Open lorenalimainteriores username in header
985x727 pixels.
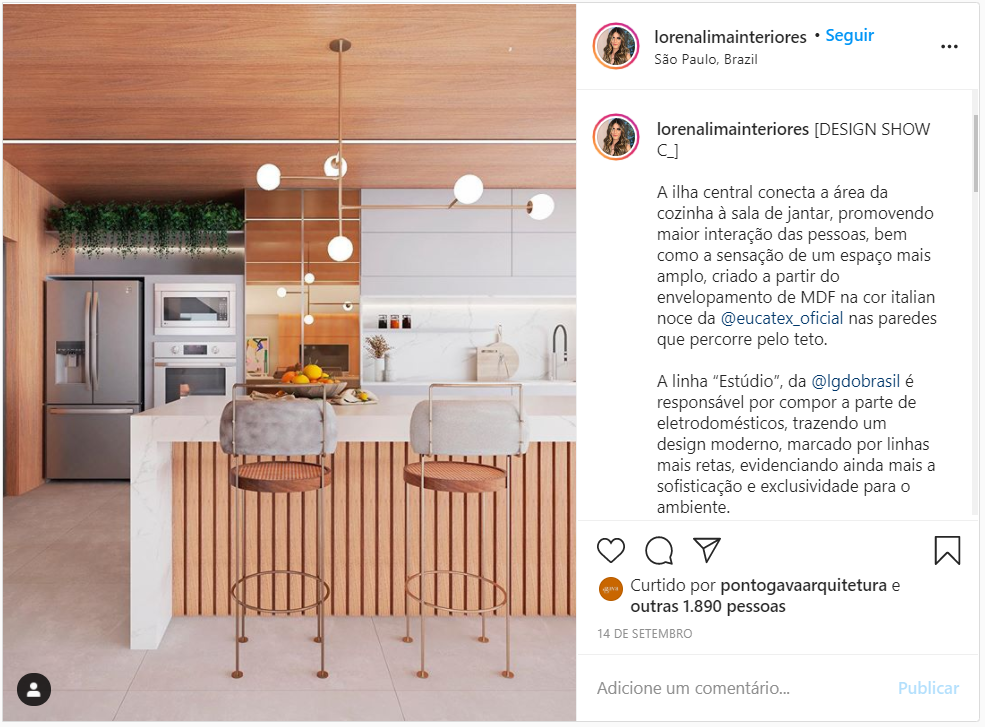click(x=730, y=37)
